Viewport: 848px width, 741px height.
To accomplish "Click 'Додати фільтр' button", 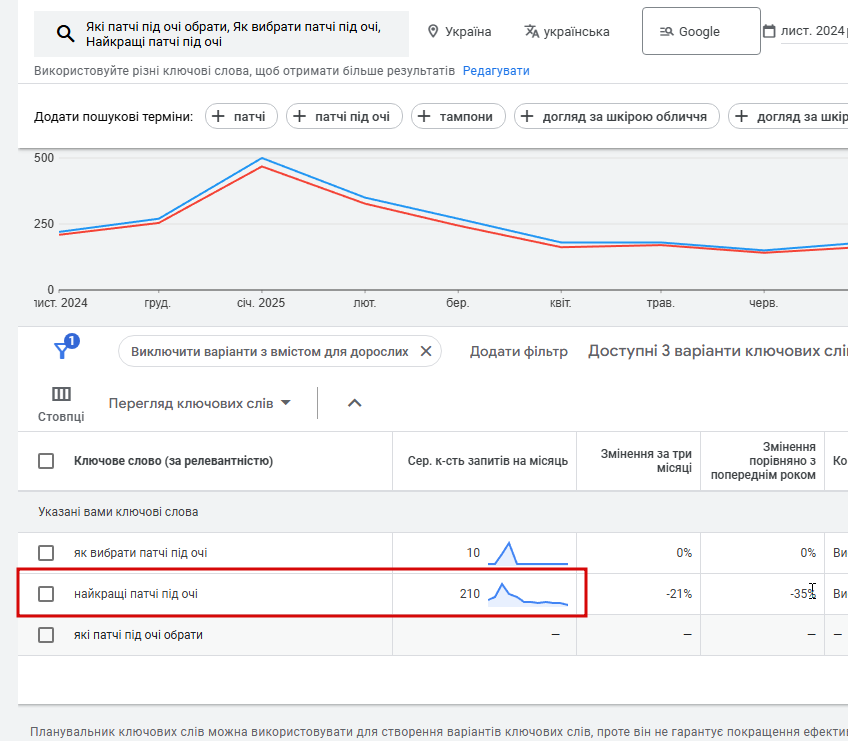I will (x=519, y=351).
